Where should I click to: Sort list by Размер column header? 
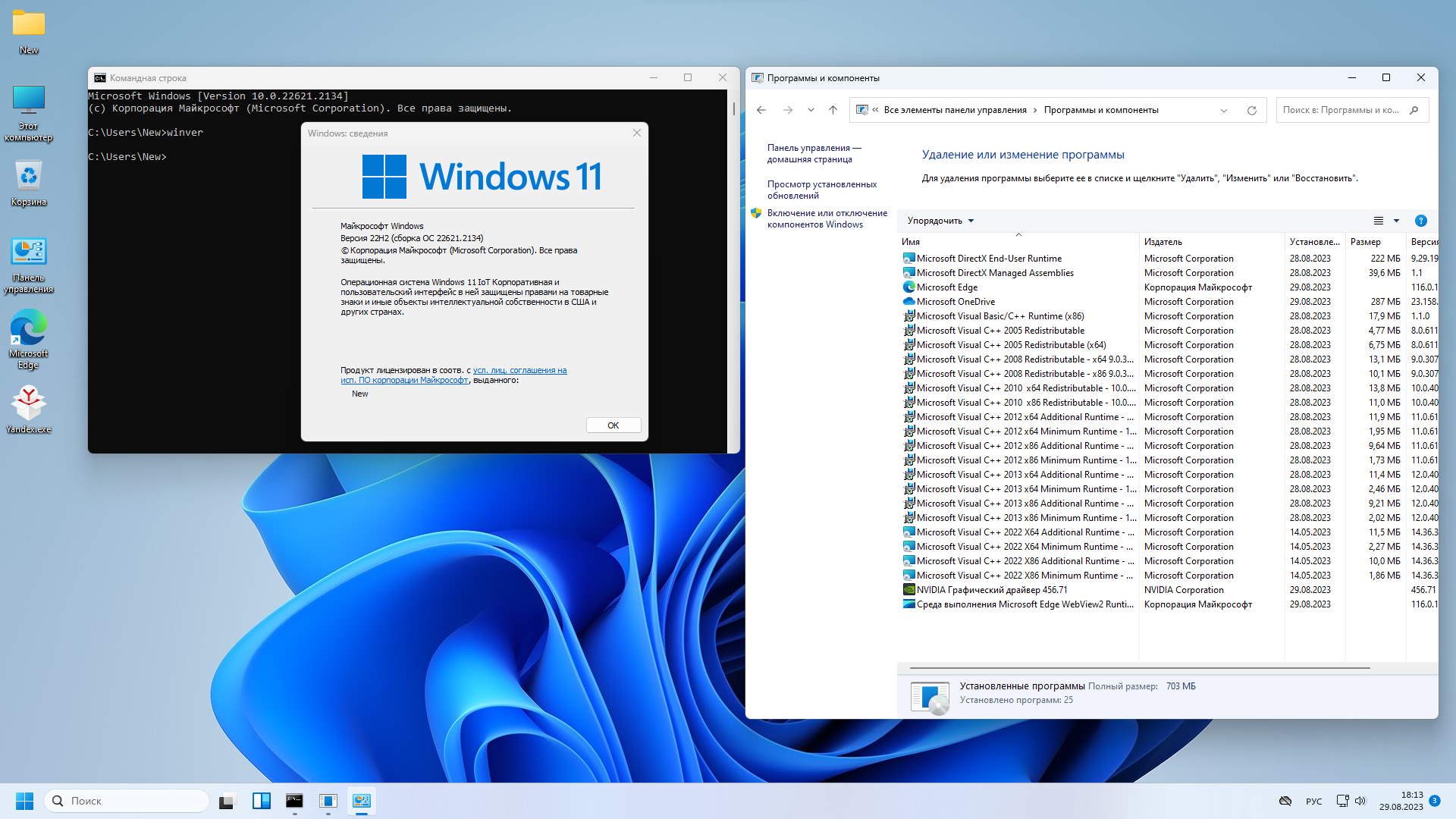(1365, 242)
